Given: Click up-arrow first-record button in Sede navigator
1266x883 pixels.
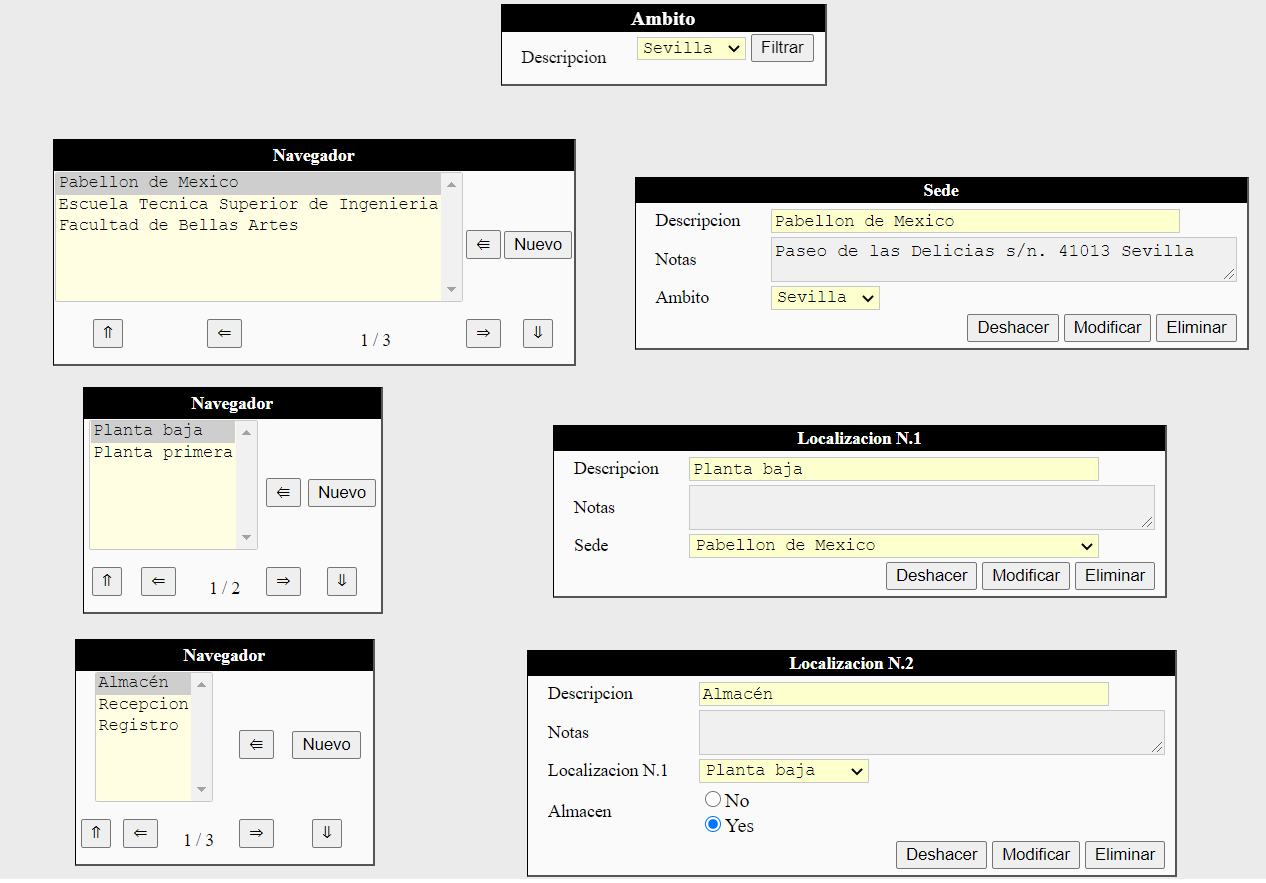Looking at the screenshot, I should (108, 334).
